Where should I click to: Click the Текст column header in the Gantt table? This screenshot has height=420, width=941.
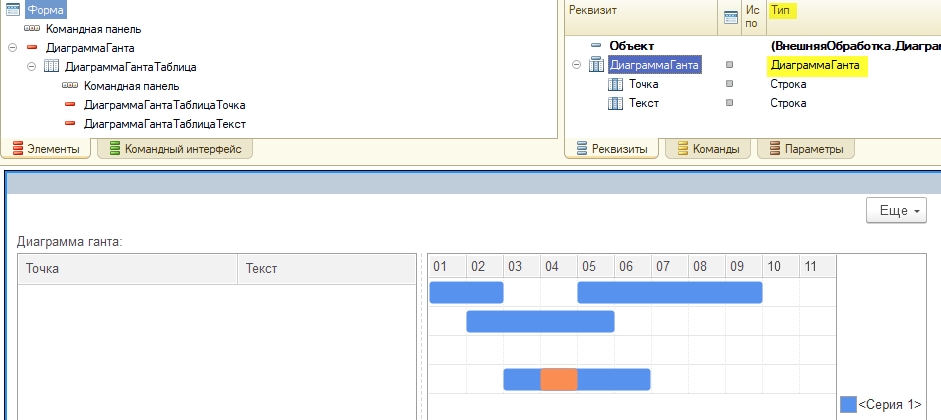pyautogui.click(x=327, y=269)
